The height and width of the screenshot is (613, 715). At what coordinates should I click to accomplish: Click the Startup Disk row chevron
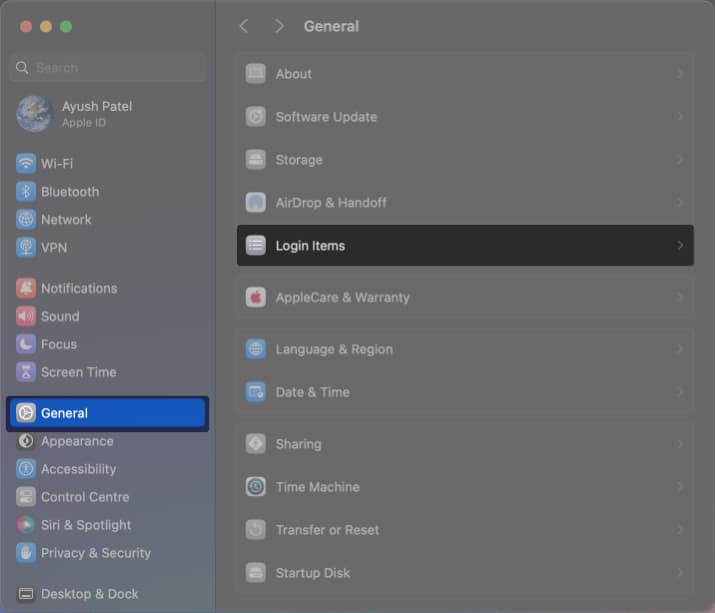coord(680,572)
